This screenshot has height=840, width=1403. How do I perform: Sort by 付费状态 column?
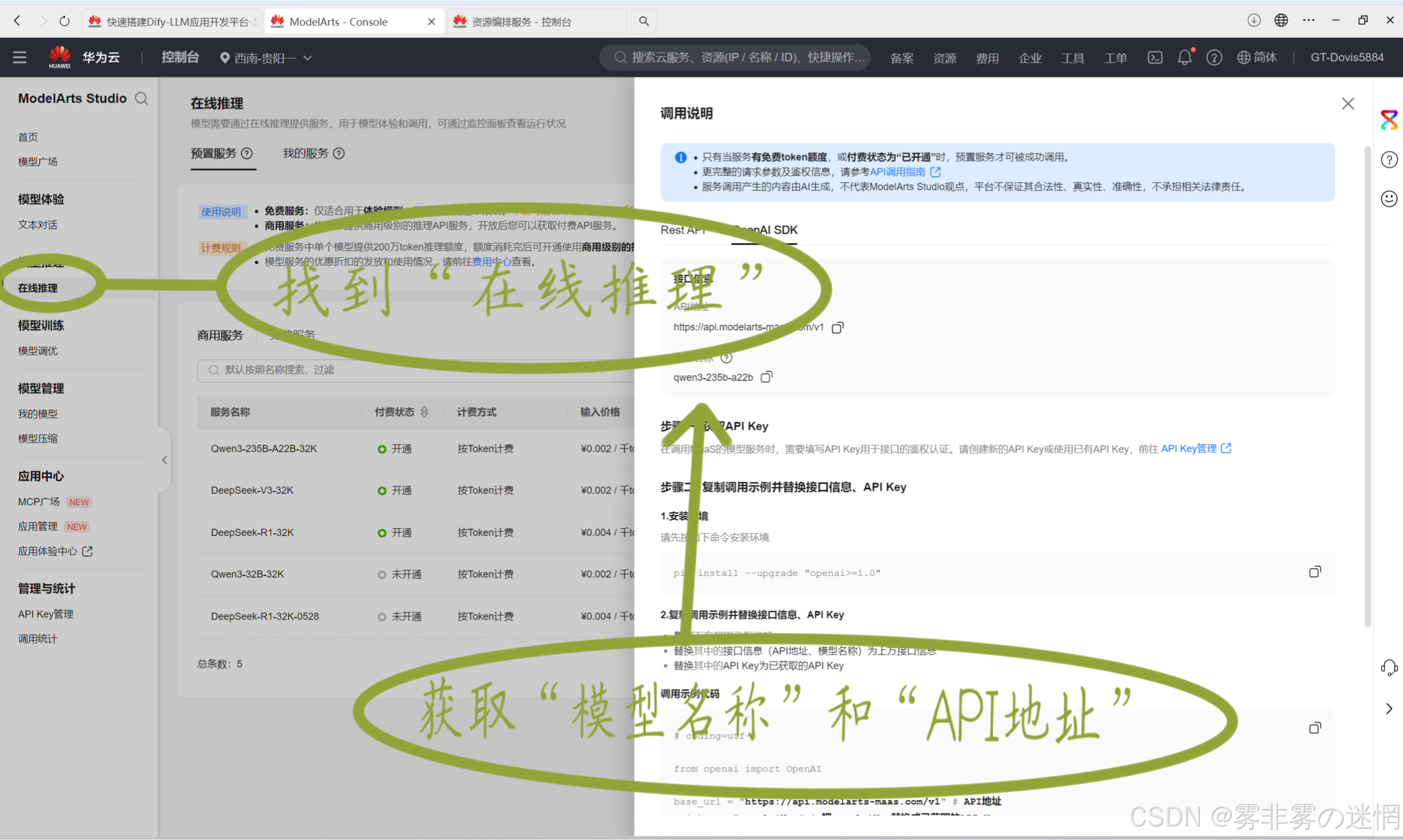(424, 412)
